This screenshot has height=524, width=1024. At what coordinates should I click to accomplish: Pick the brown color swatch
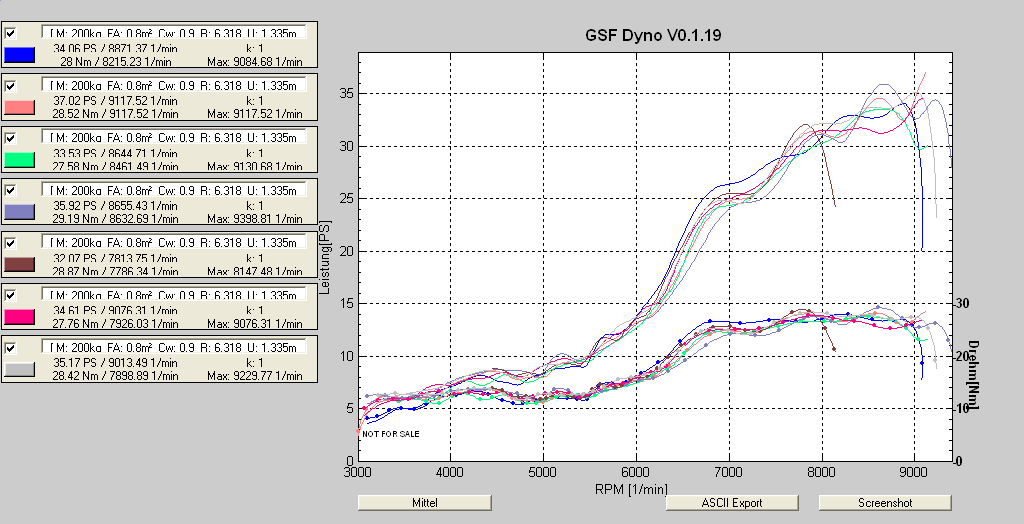coord(20,264)
